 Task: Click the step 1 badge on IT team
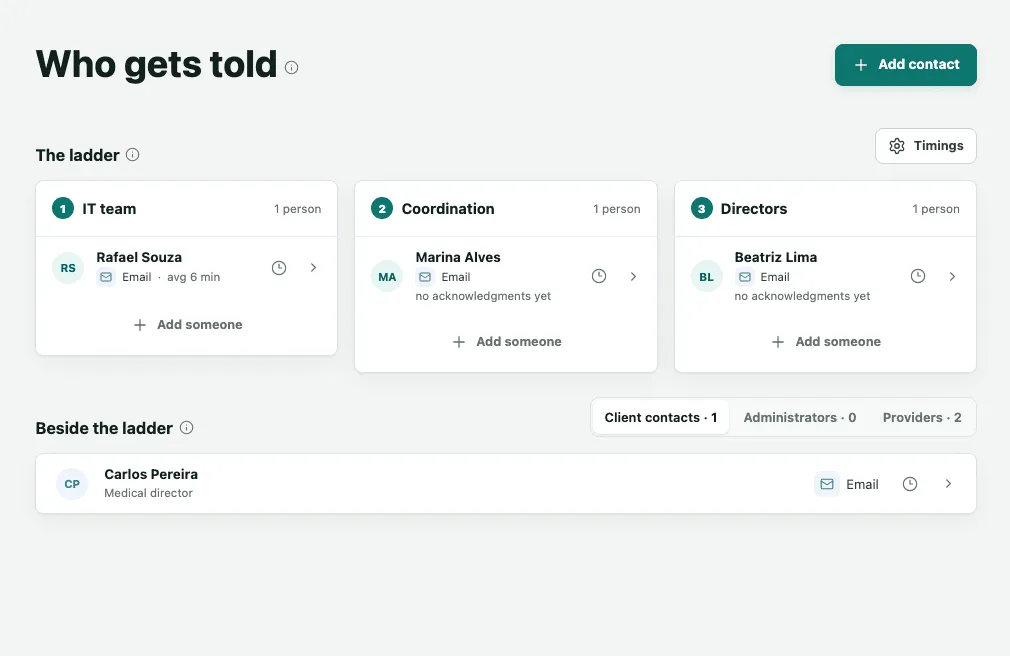62,209
